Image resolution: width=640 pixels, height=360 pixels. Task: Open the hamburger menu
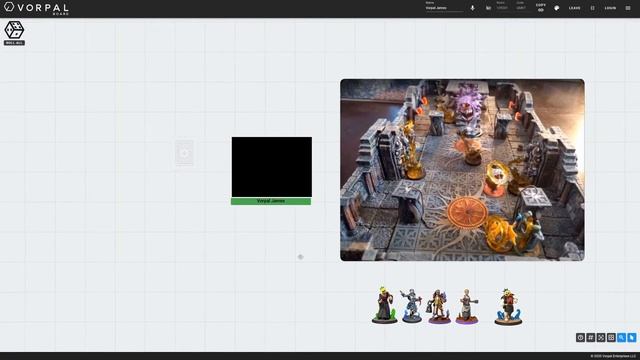point(628,8)
